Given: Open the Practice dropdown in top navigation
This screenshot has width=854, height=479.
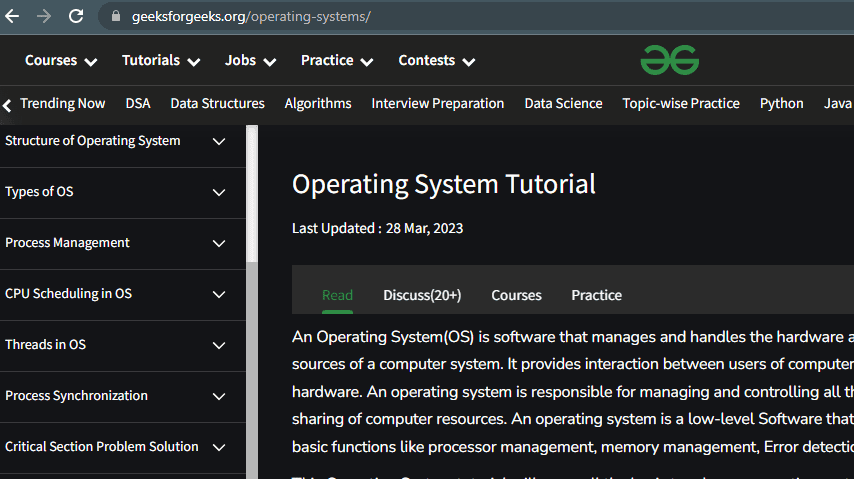Looking at the screenshot, I should click(337, 60).
